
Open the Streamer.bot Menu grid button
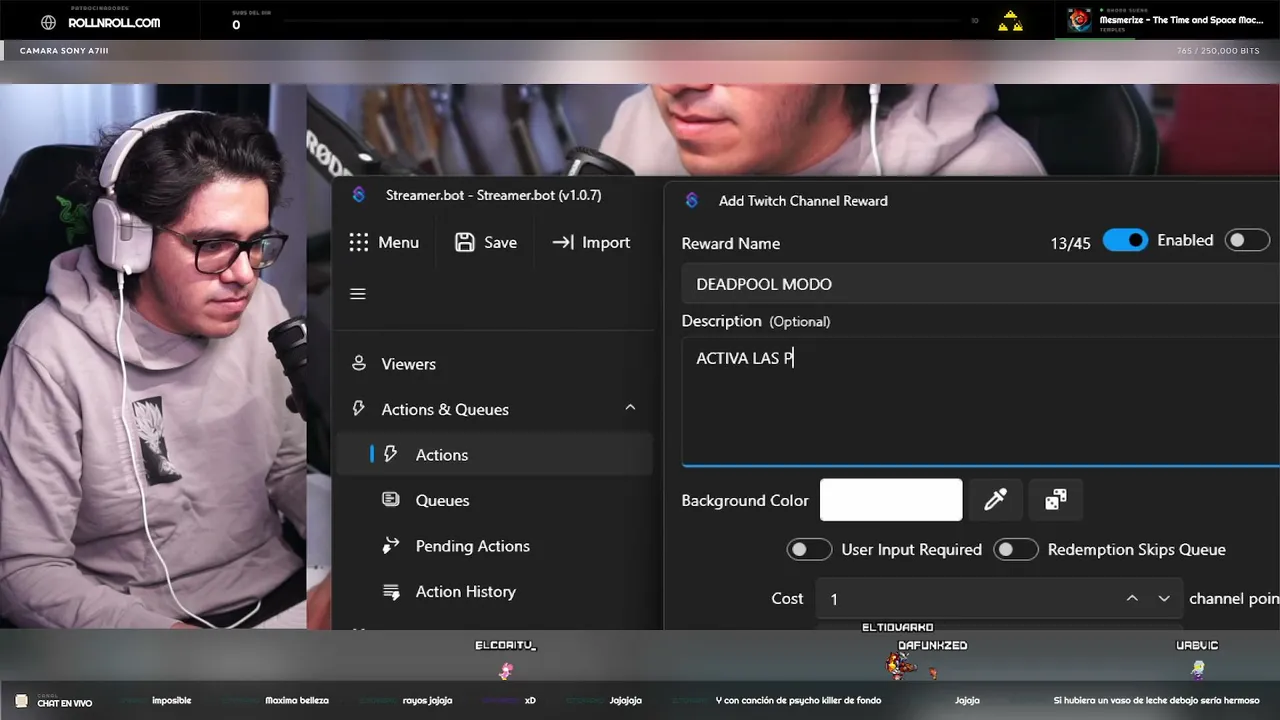click(384, 242)
